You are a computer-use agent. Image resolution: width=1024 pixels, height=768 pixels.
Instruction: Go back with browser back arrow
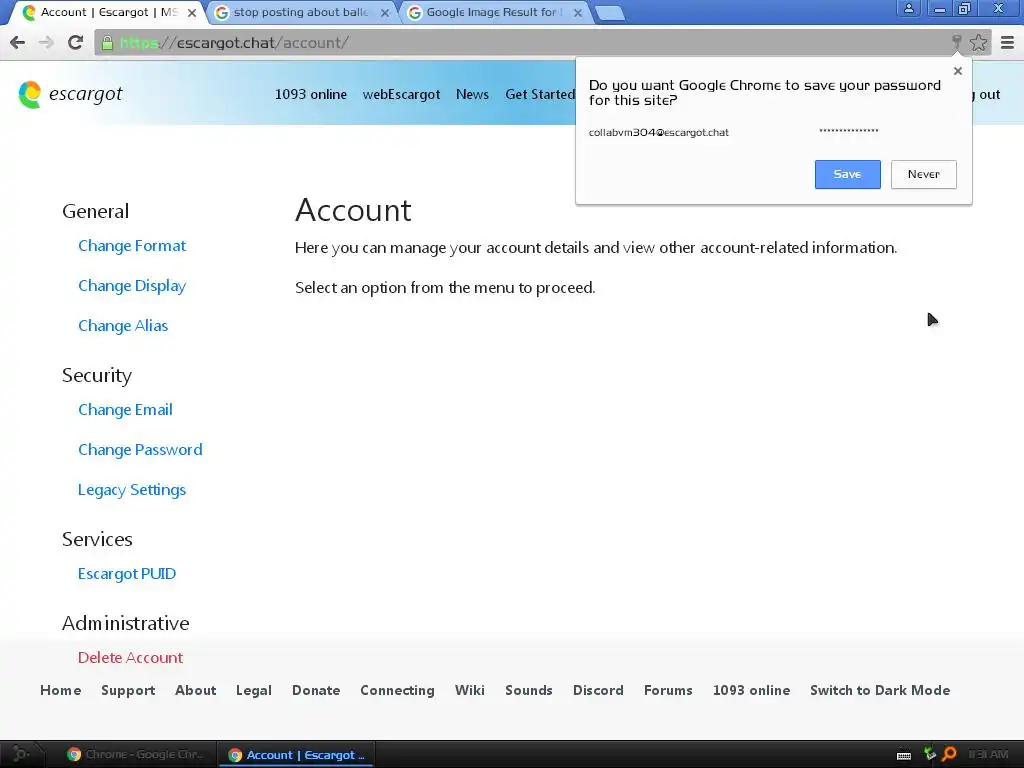18,42
